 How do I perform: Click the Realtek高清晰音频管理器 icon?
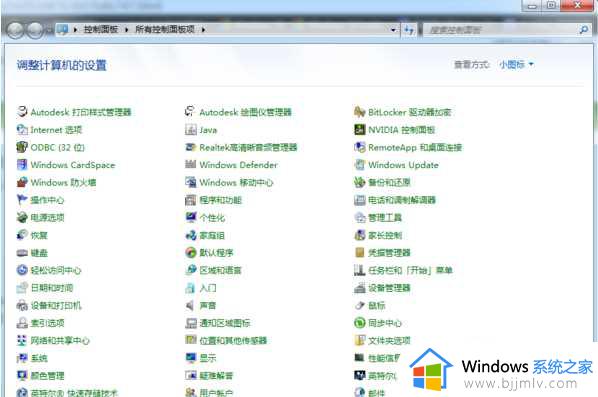[x=190, y=147]
